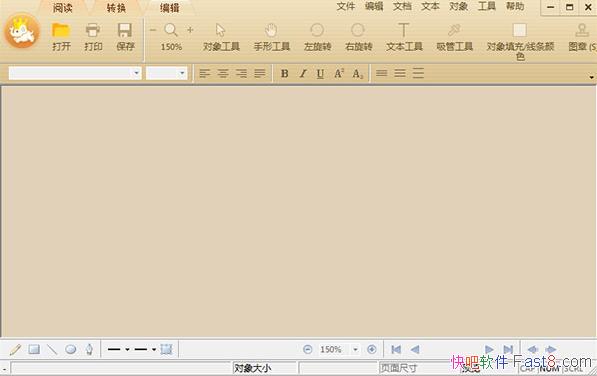This screenshot has width=597, height=376.
Task: Select the pencil drawing tool at bottom
Action: [x=16, y=349]
